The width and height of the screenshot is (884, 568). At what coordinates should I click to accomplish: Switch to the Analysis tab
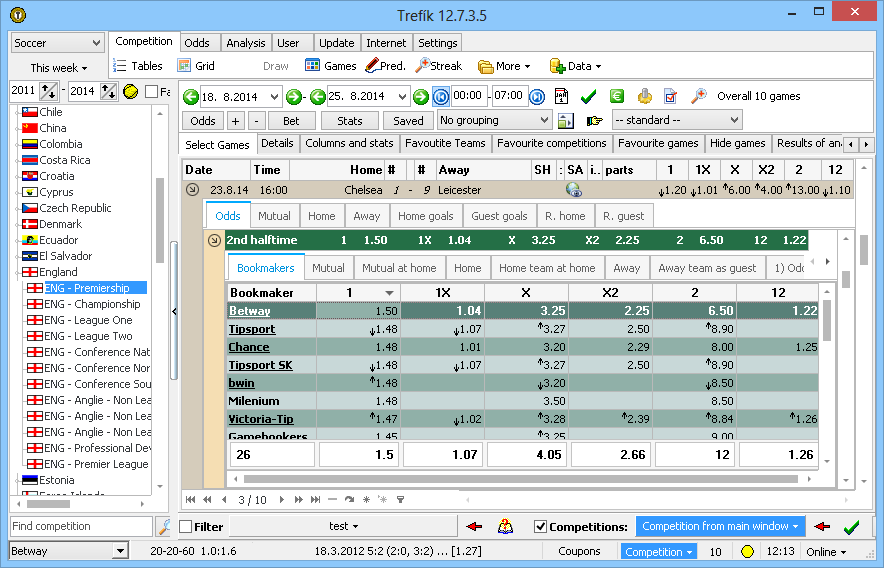click(245, 43)
